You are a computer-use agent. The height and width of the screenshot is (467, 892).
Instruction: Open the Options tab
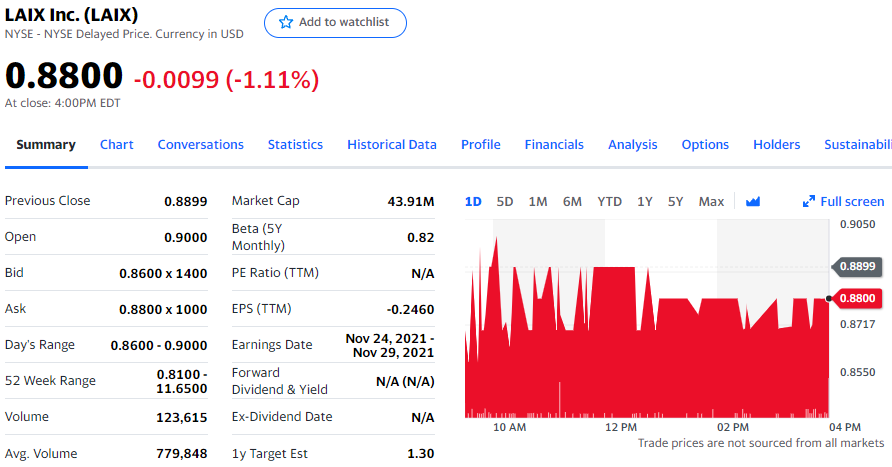tap(705, 144)
